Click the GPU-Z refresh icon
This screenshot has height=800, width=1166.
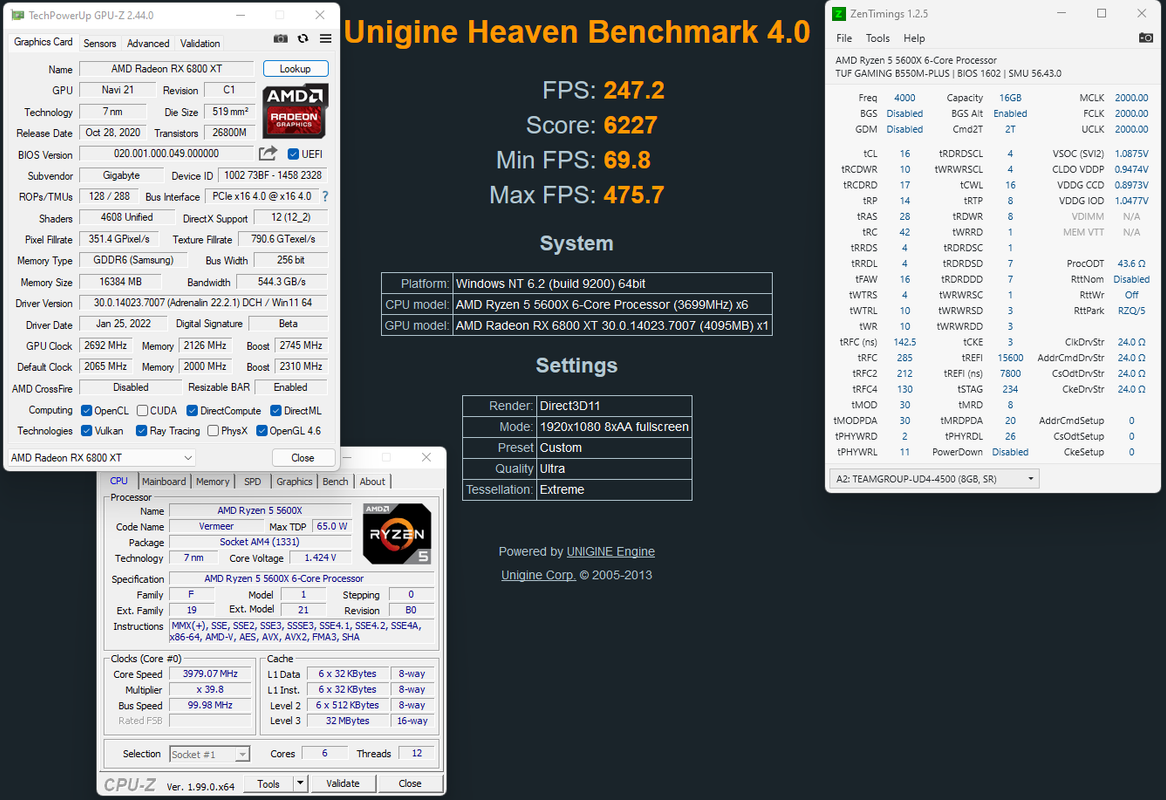click(303, 39)
